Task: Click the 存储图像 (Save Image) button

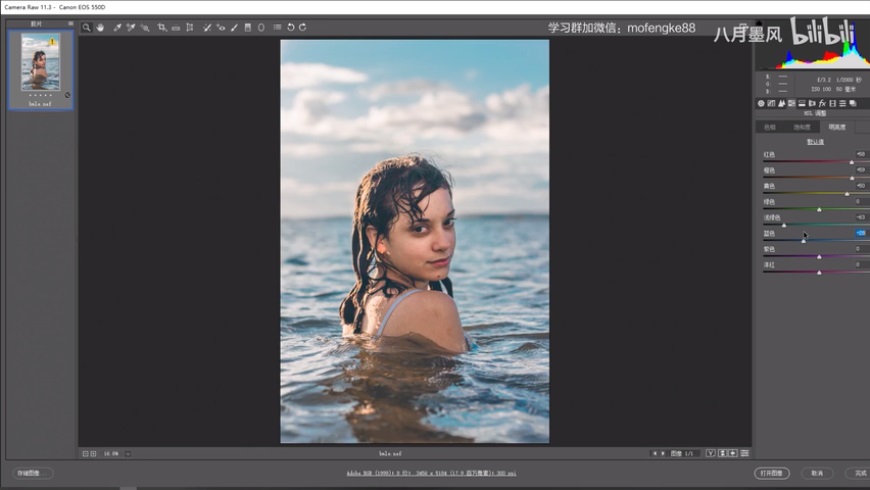Action: coord(33,473)
